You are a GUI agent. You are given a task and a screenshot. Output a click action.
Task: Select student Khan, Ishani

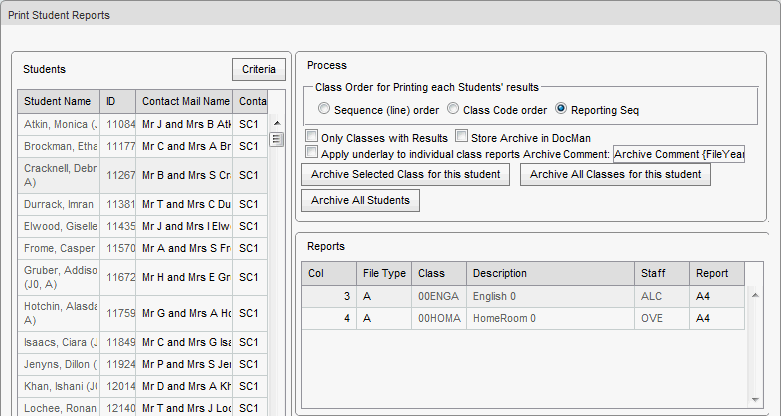click(x=59, y=386)
